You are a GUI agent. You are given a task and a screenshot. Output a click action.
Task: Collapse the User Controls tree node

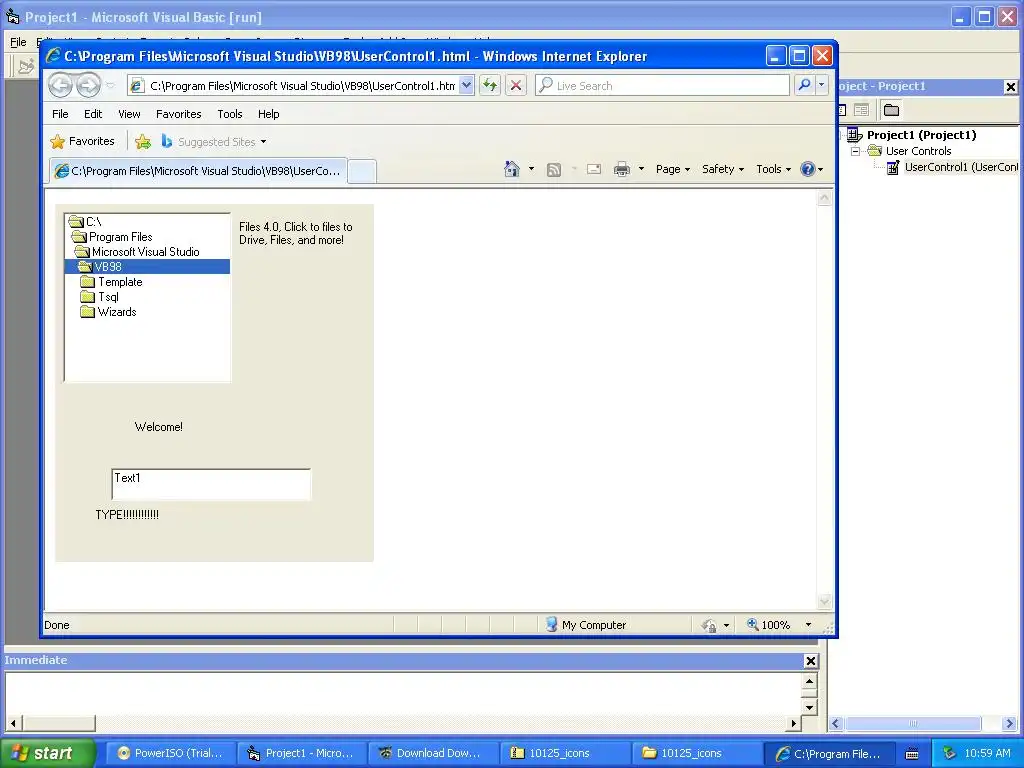click(x=855, y=151)
